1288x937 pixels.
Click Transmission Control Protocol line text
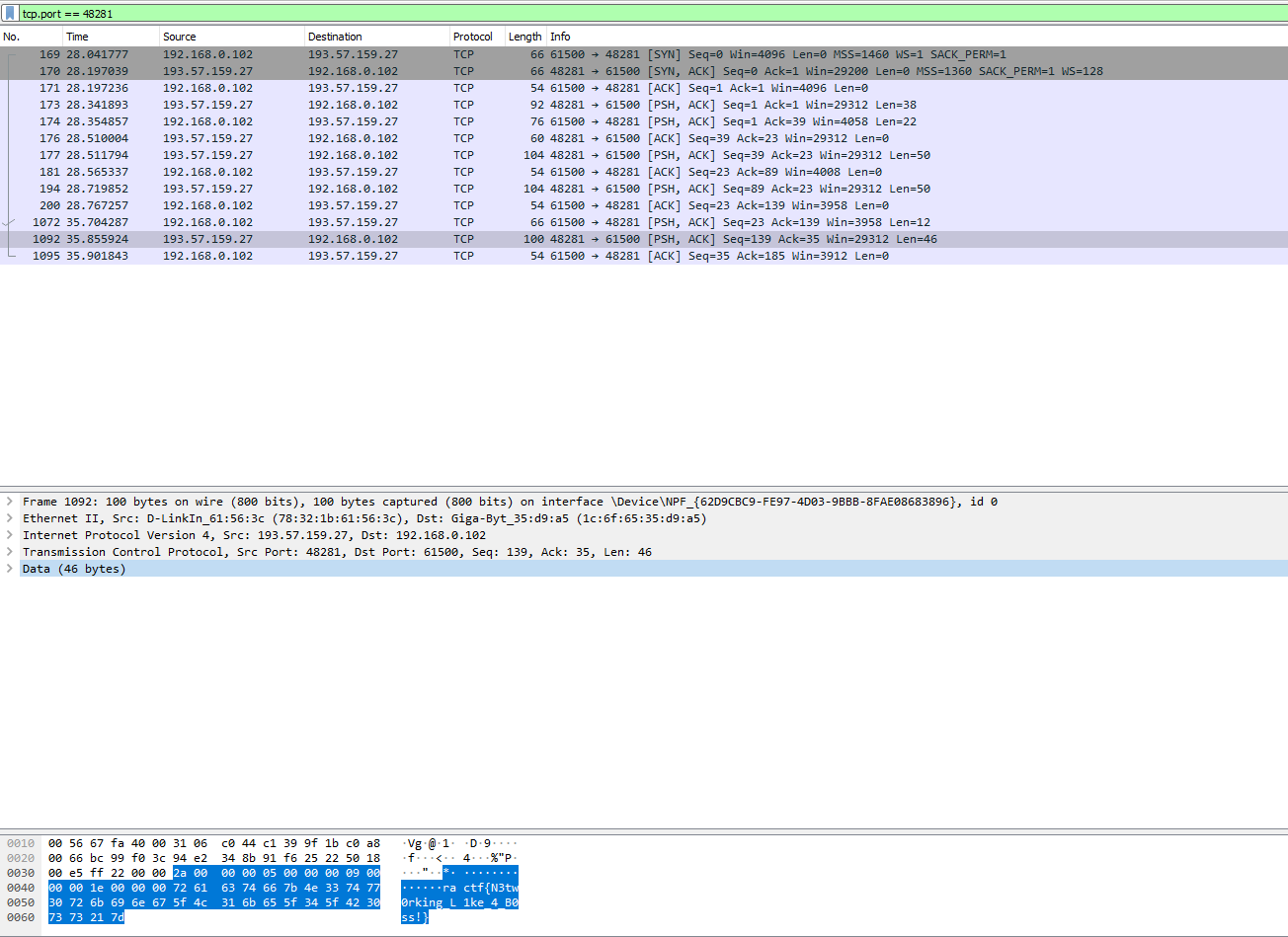(337, 552)
